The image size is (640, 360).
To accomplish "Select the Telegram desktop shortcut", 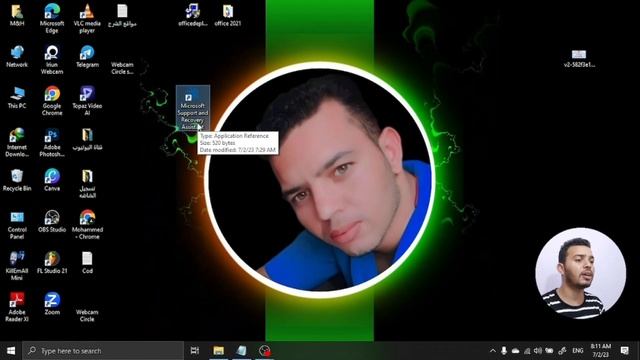I will click(x=87, y=56).
